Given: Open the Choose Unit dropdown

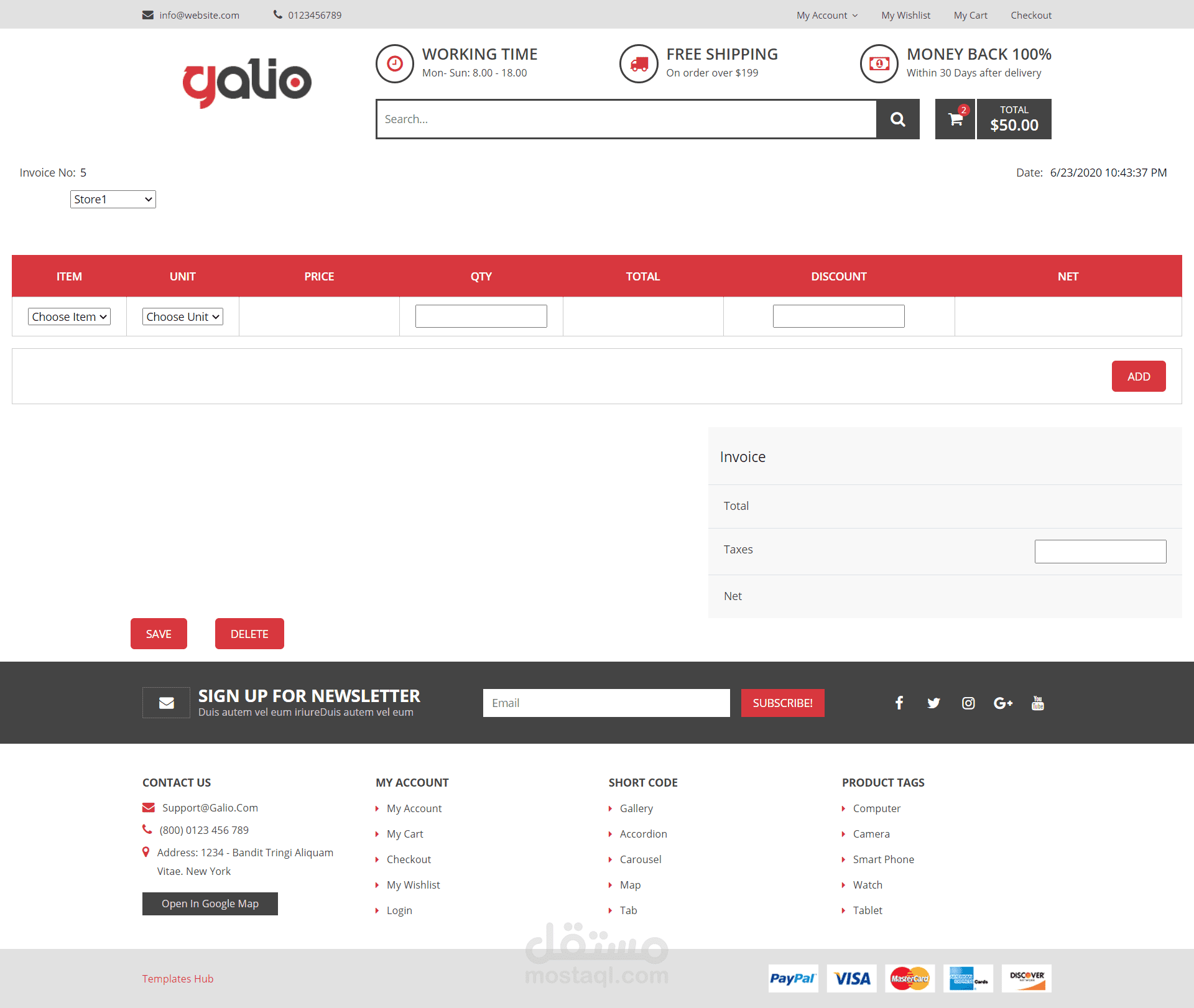Looking at the screenshot, I should point(182,317).
